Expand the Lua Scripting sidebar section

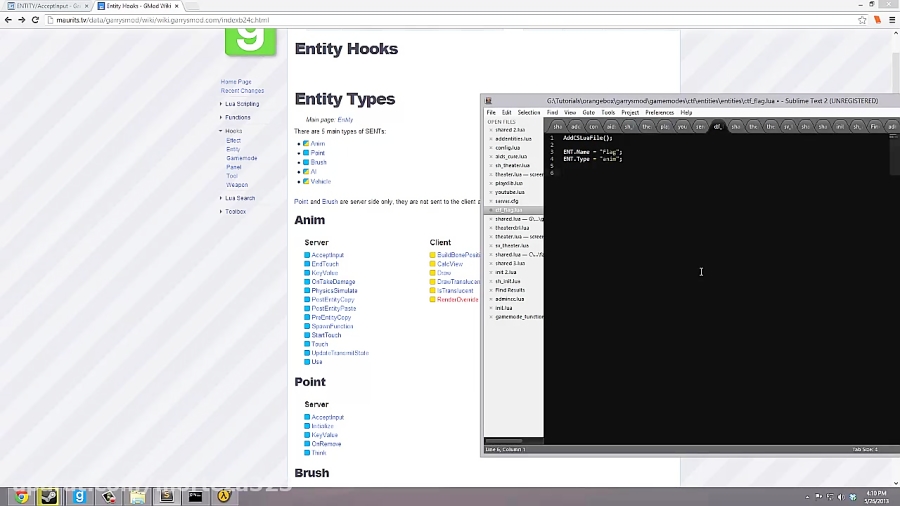click(x=221, y=104)
